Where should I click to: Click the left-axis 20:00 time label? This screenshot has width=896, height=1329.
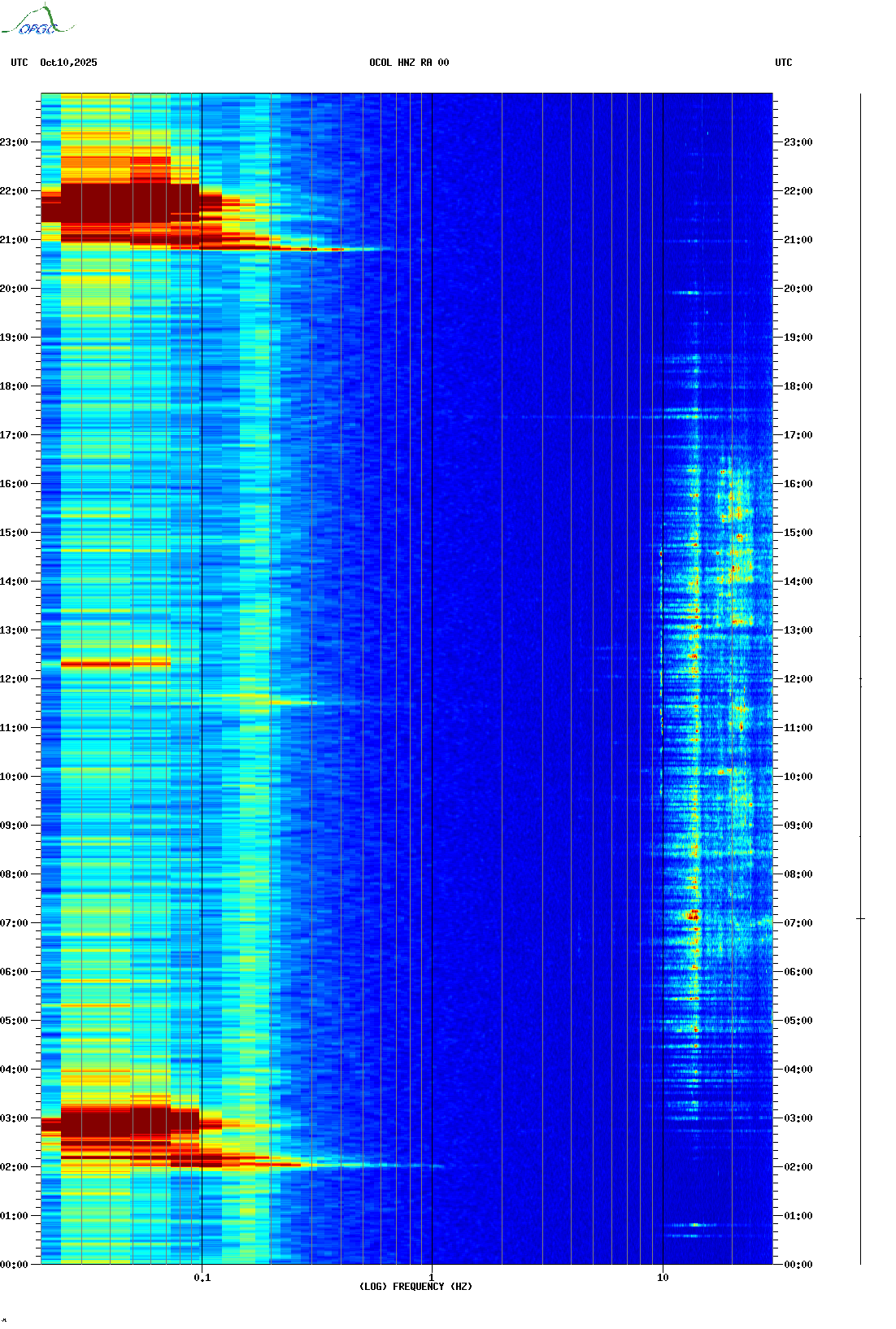point(14,289)
